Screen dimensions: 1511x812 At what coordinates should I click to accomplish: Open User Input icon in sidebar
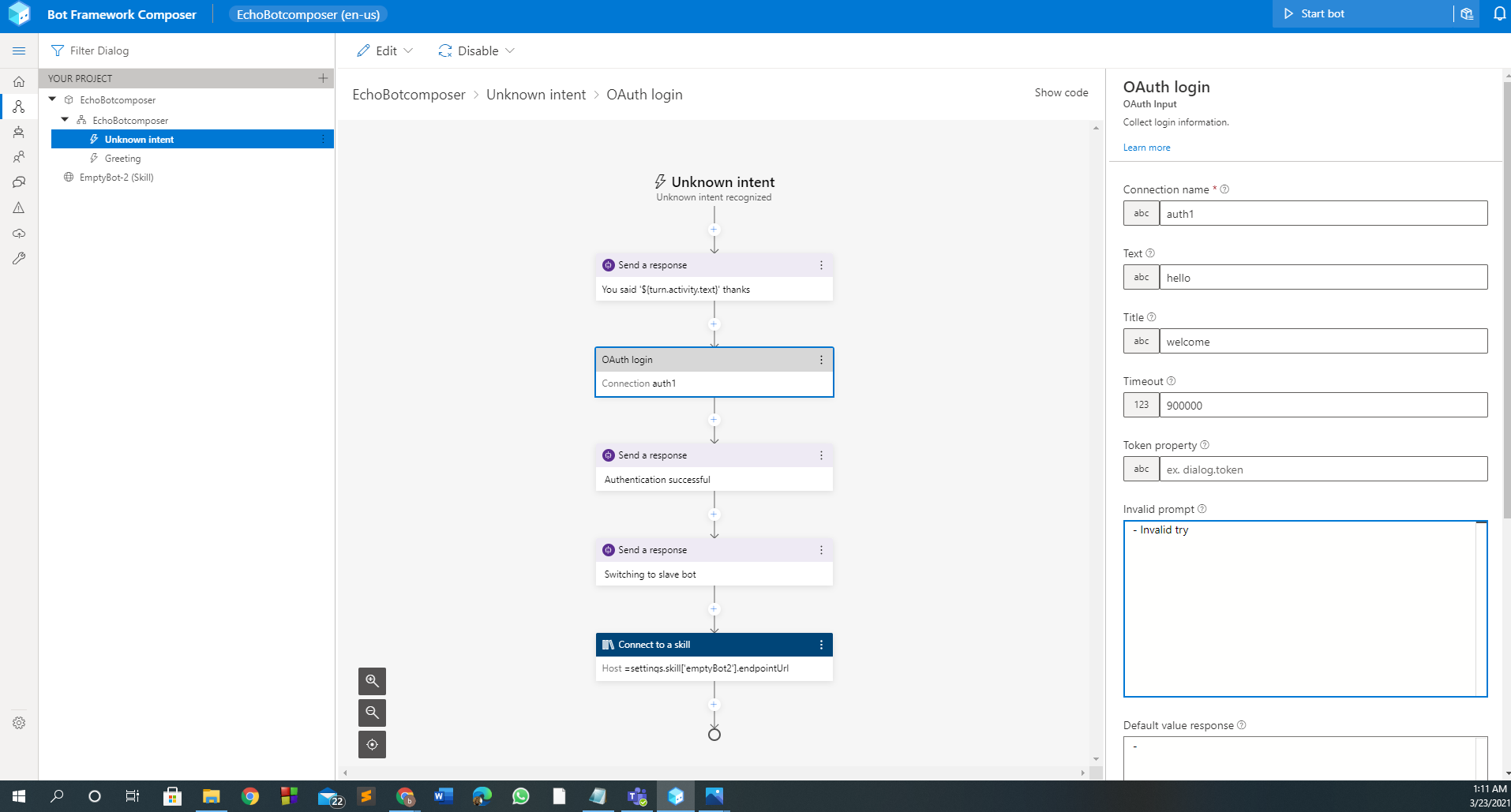19,157
